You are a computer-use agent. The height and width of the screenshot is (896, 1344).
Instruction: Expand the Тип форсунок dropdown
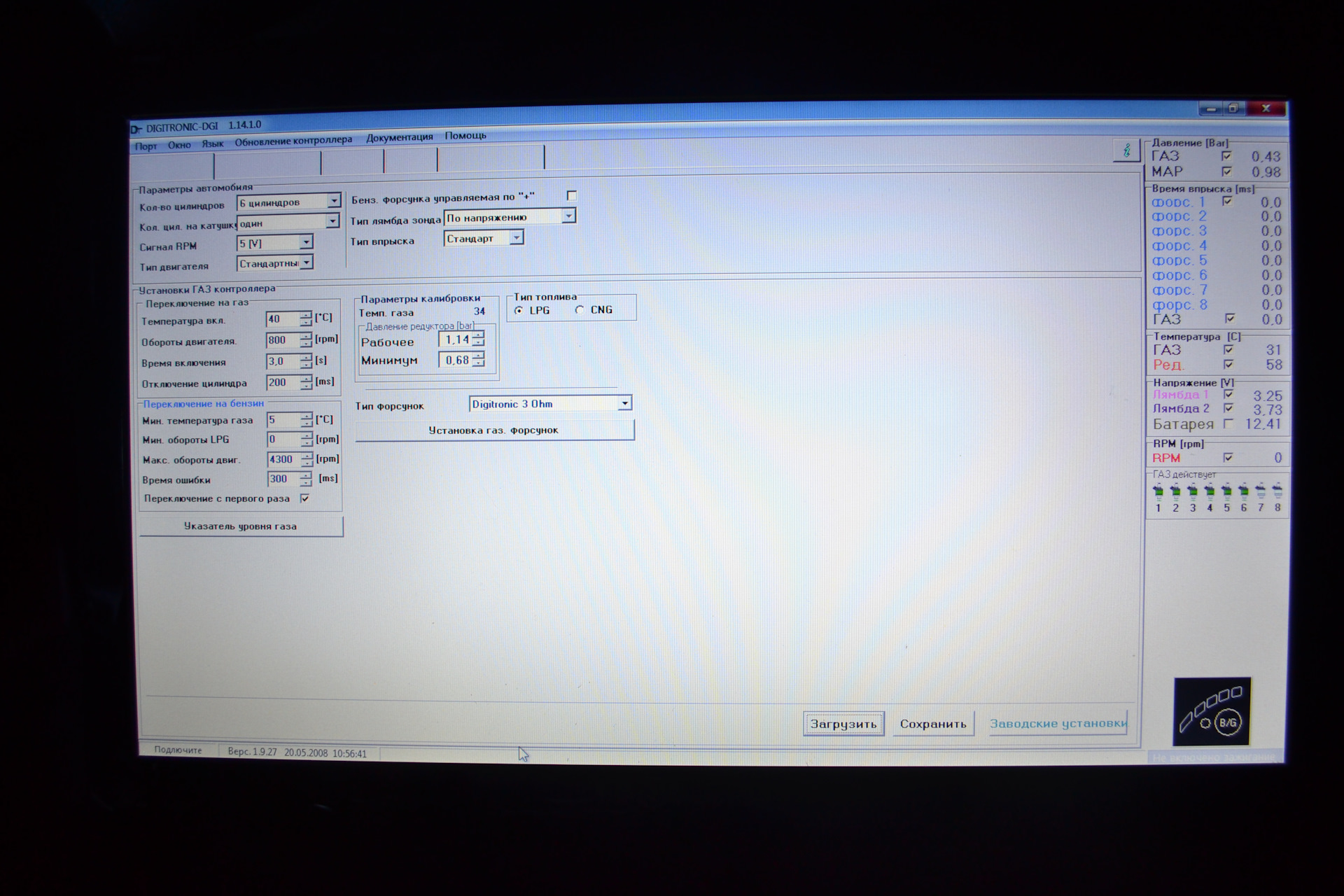click(x=624, y=403)
